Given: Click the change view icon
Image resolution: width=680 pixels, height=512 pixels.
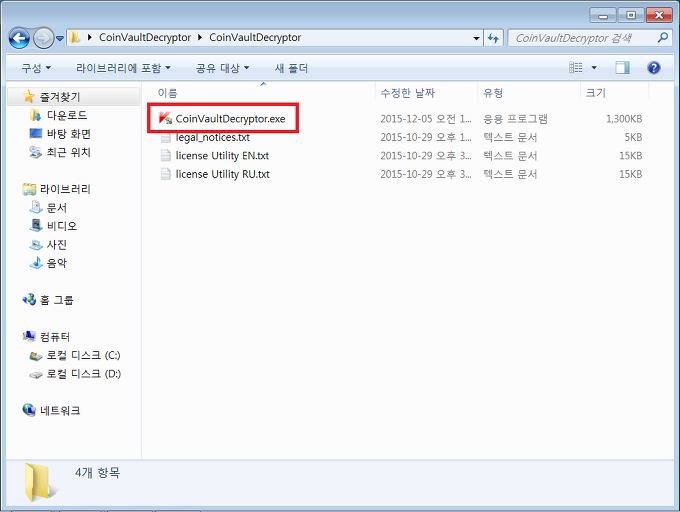Looking at the screenshot, I should (575, 68).
